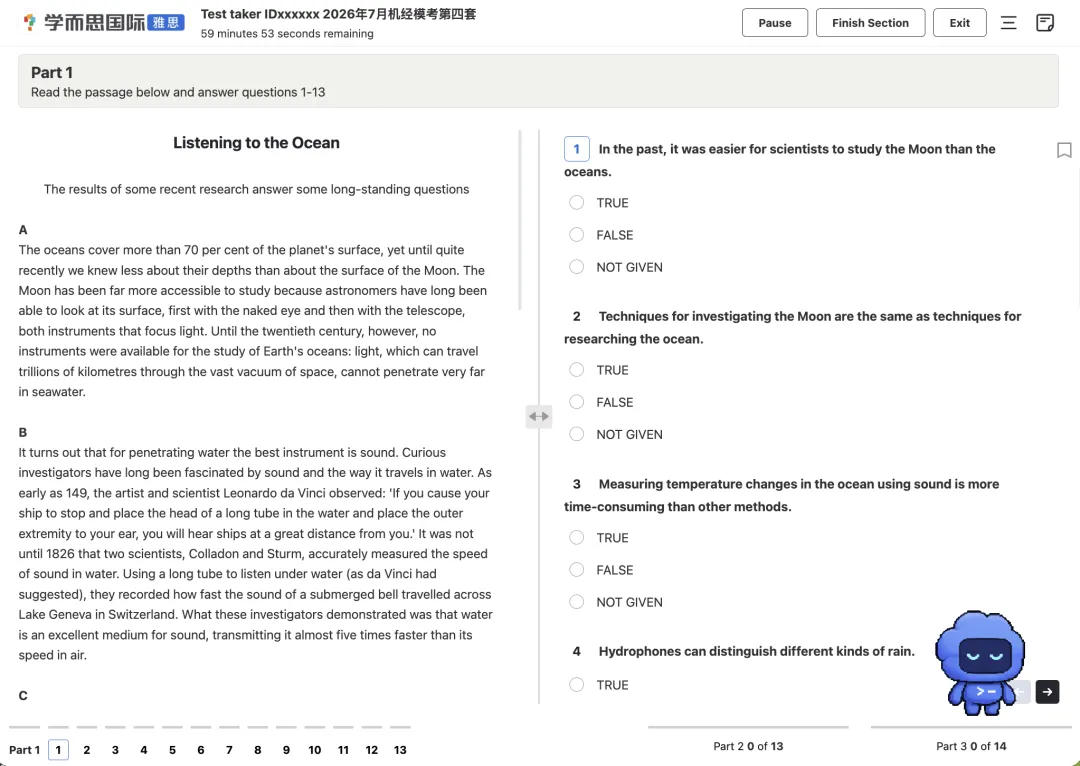
Task: Go to question 3 in navigator
Action: [x=115, y=749]
